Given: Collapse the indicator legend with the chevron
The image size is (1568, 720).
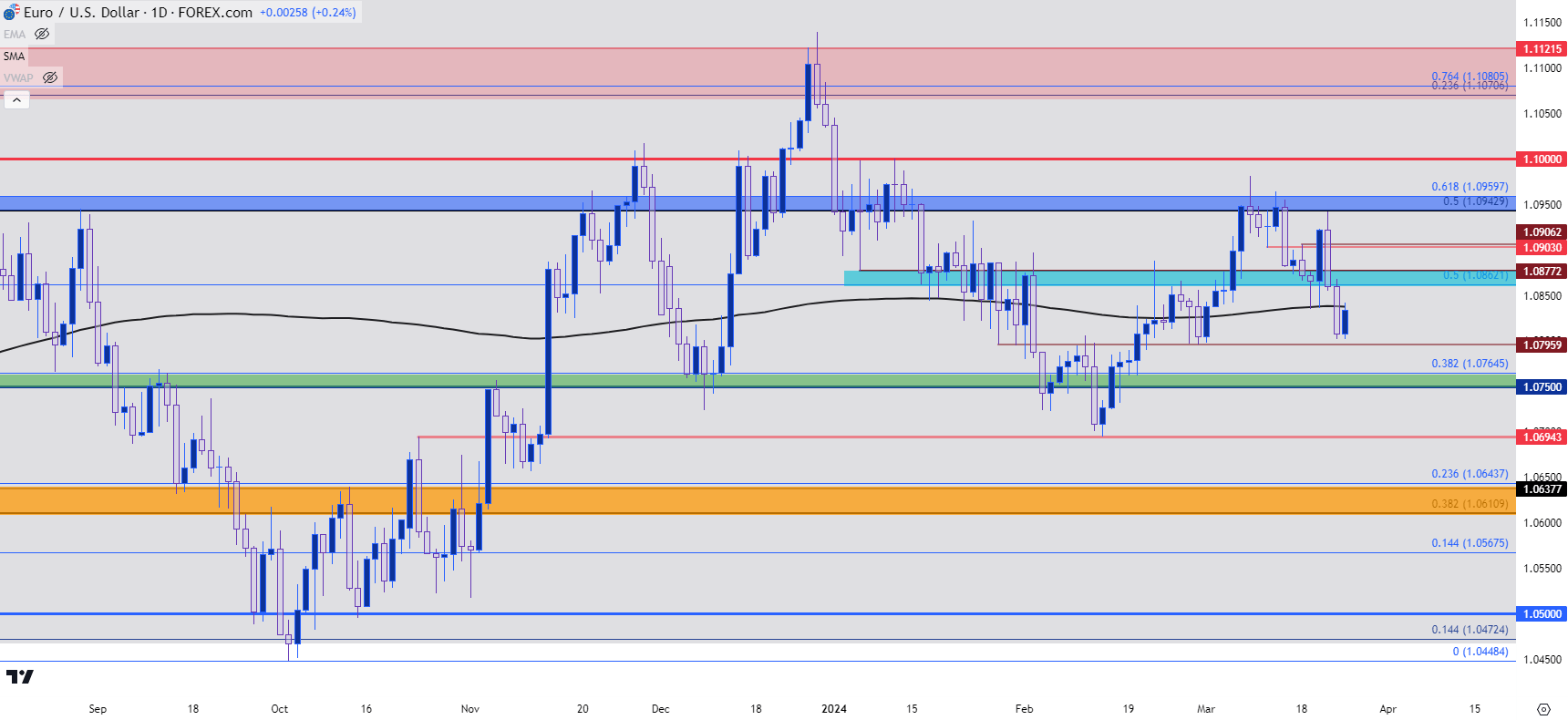Looking at the screenshot, I should click(x=16, y=99).
